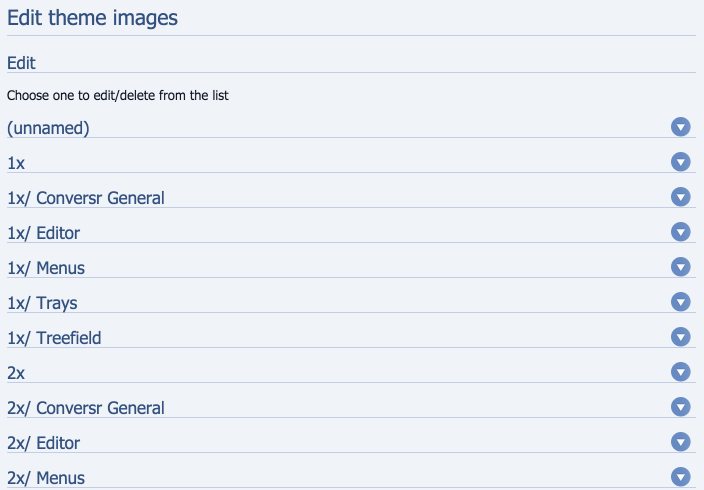Screen dimensions: 704x490
Task: Select the 2x/ Conversr General label
Action: pyautogui.click(x=86, y=408)
